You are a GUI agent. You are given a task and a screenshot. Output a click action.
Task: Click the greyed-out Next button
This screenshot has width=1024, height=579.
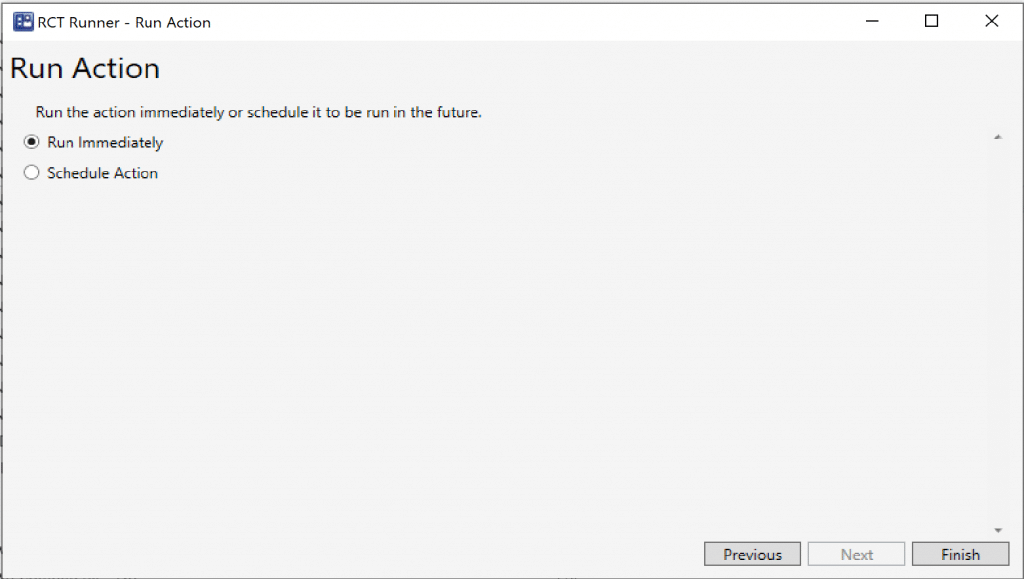857,554
